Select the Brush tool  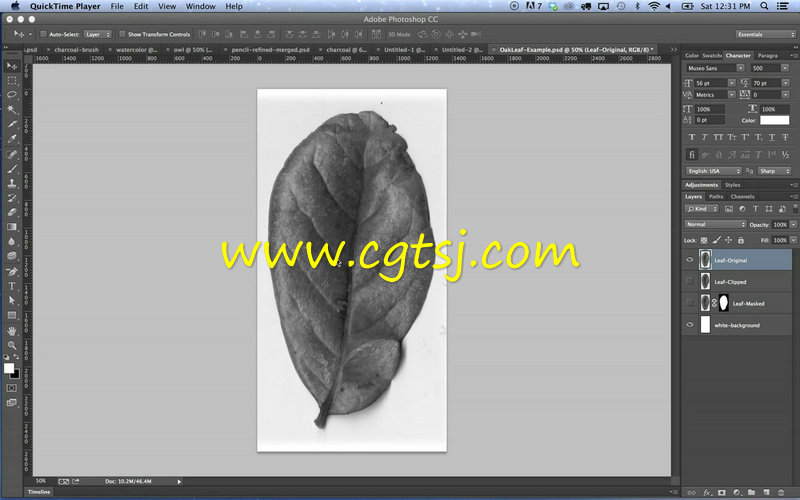pyautogui.click(x=12, y=169)
